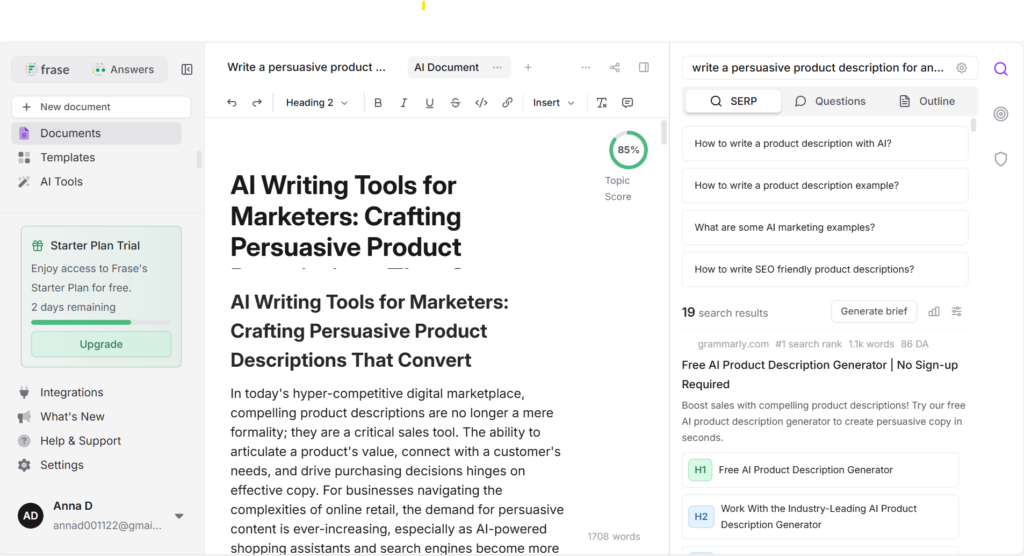Image resolution: width=1024 pixels, height=556 pixels.
Task: Open the grammarly.com source link
Action: pyautogui.click(x=733, y=344)
